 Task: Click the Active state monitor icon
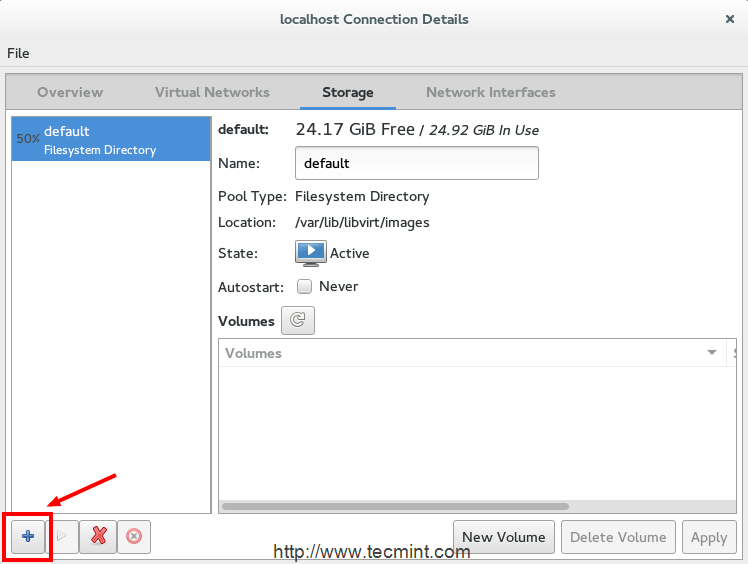[x=311, y=253]
